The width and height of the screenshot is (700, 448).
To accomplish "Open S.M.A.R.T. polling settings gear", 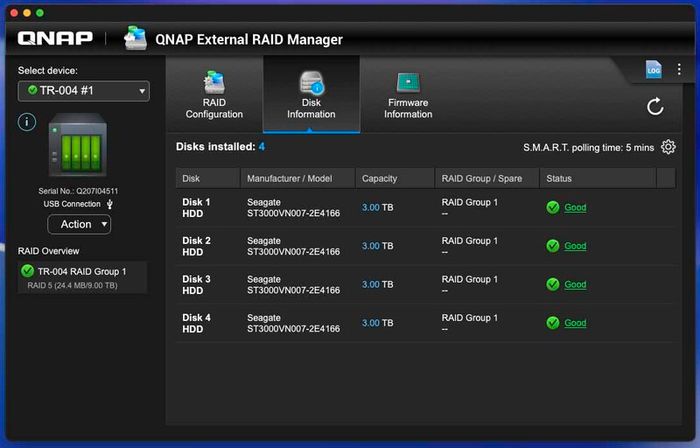I will coord(668,147).
